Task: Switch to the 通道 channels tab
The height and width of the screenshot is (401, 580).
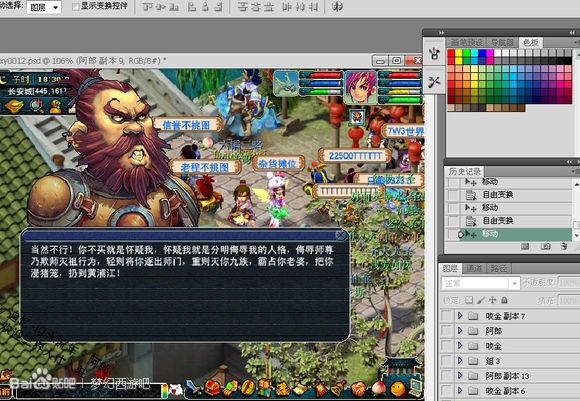Action: click(474, 268)
